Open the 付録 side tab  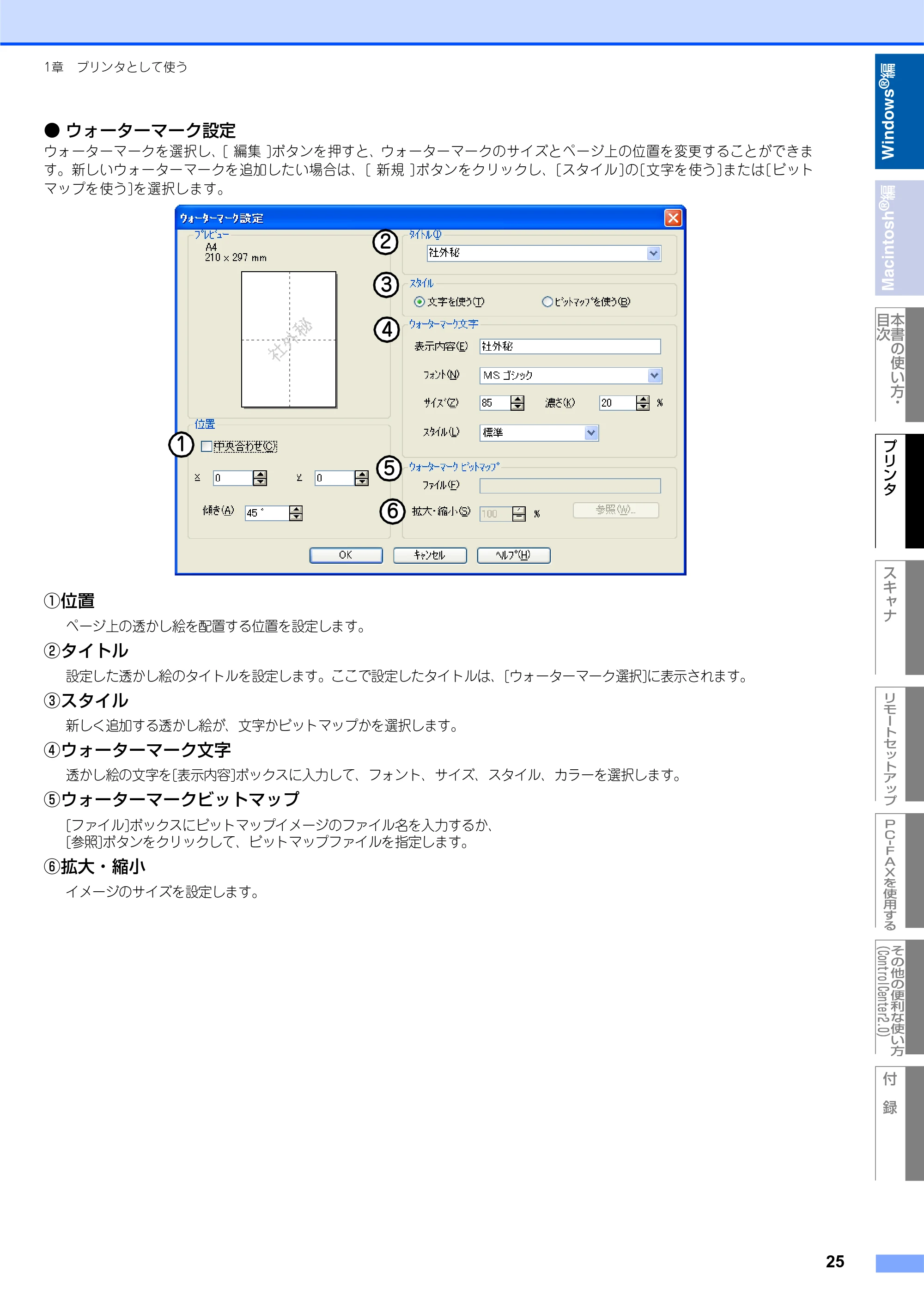pos(899,1124)
